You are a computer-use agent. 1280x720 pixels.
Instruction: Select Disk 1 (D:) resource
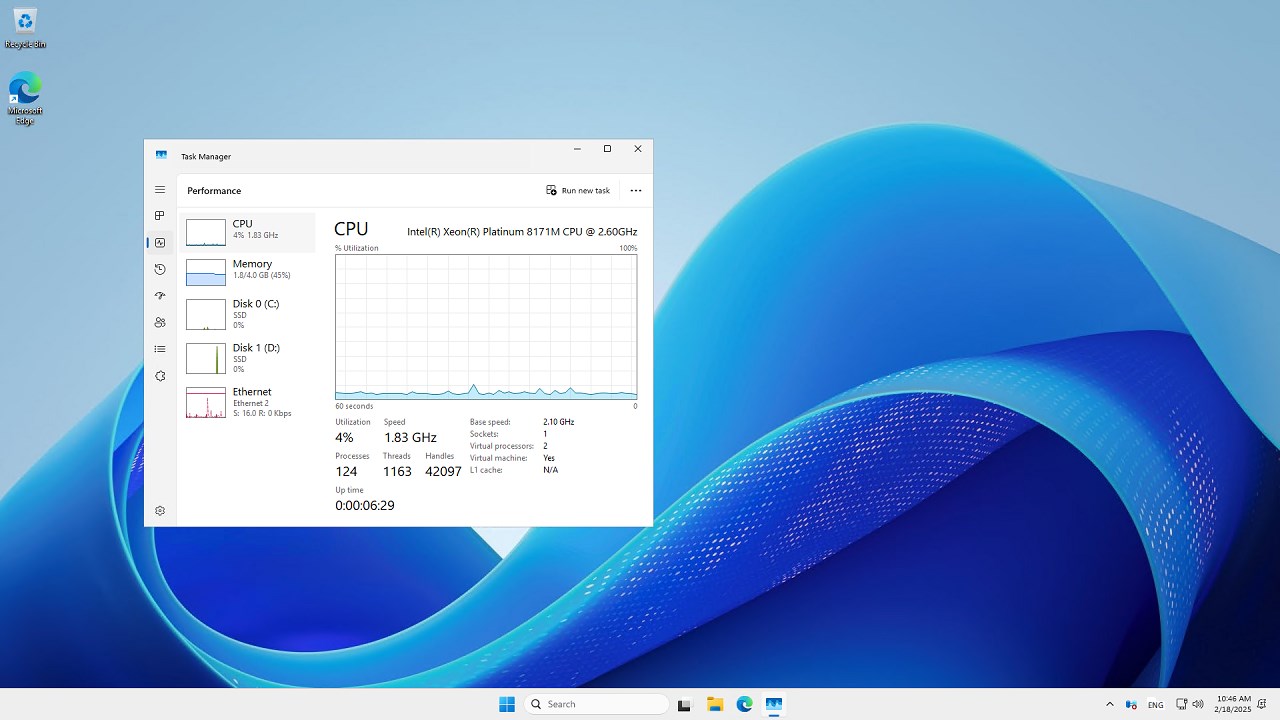(247, 358)
